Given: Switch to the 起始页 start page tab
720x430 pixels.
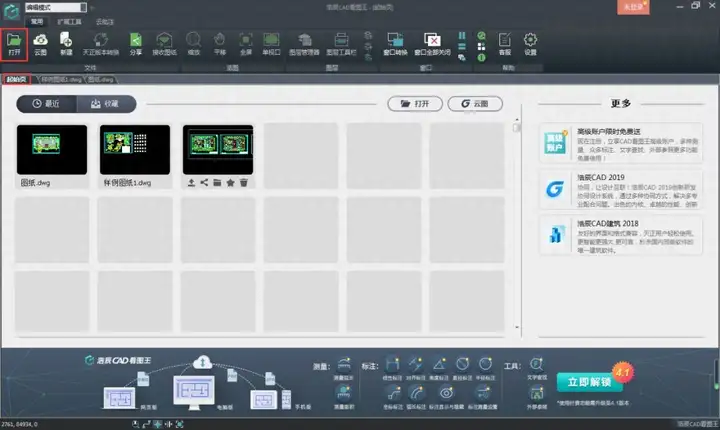Looking at the screenshot, I should pos(17,79).
